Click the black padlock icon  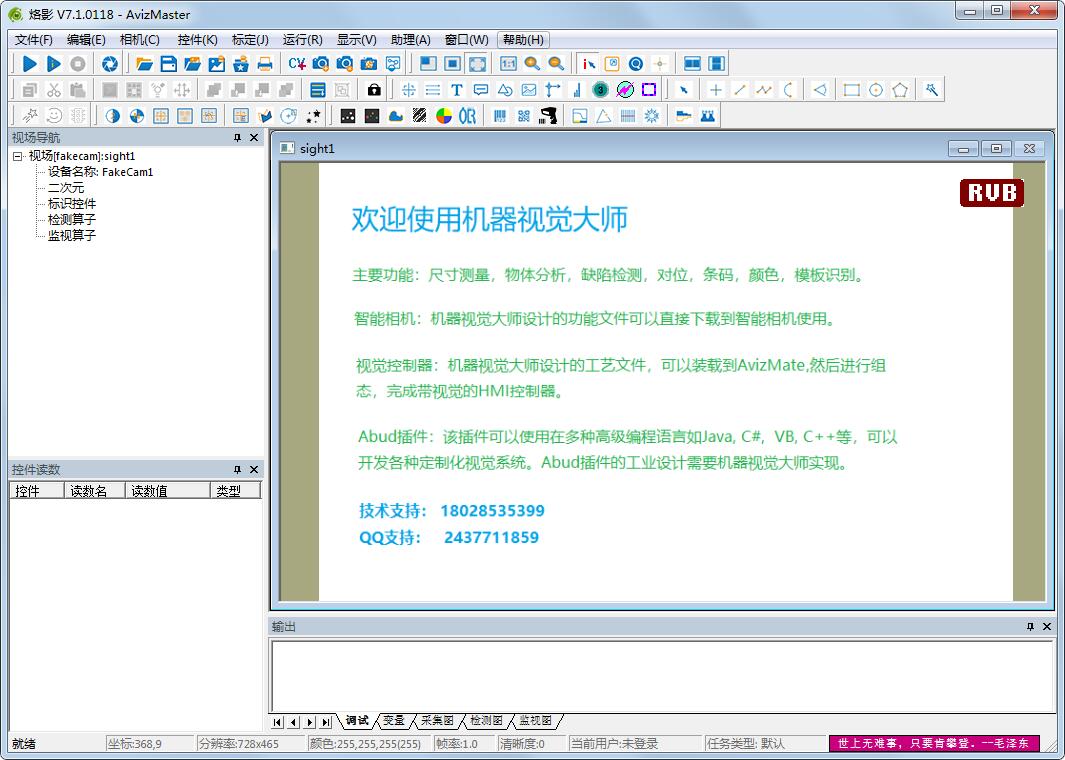(374, 90)
